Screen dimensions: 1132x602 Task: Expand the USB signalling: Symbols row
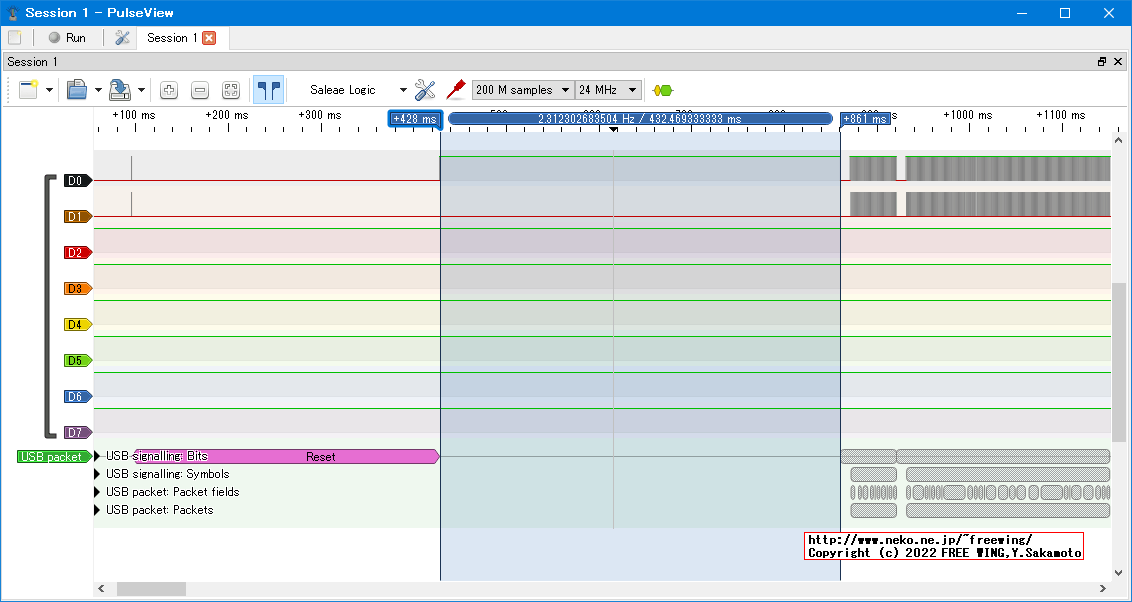98,474
